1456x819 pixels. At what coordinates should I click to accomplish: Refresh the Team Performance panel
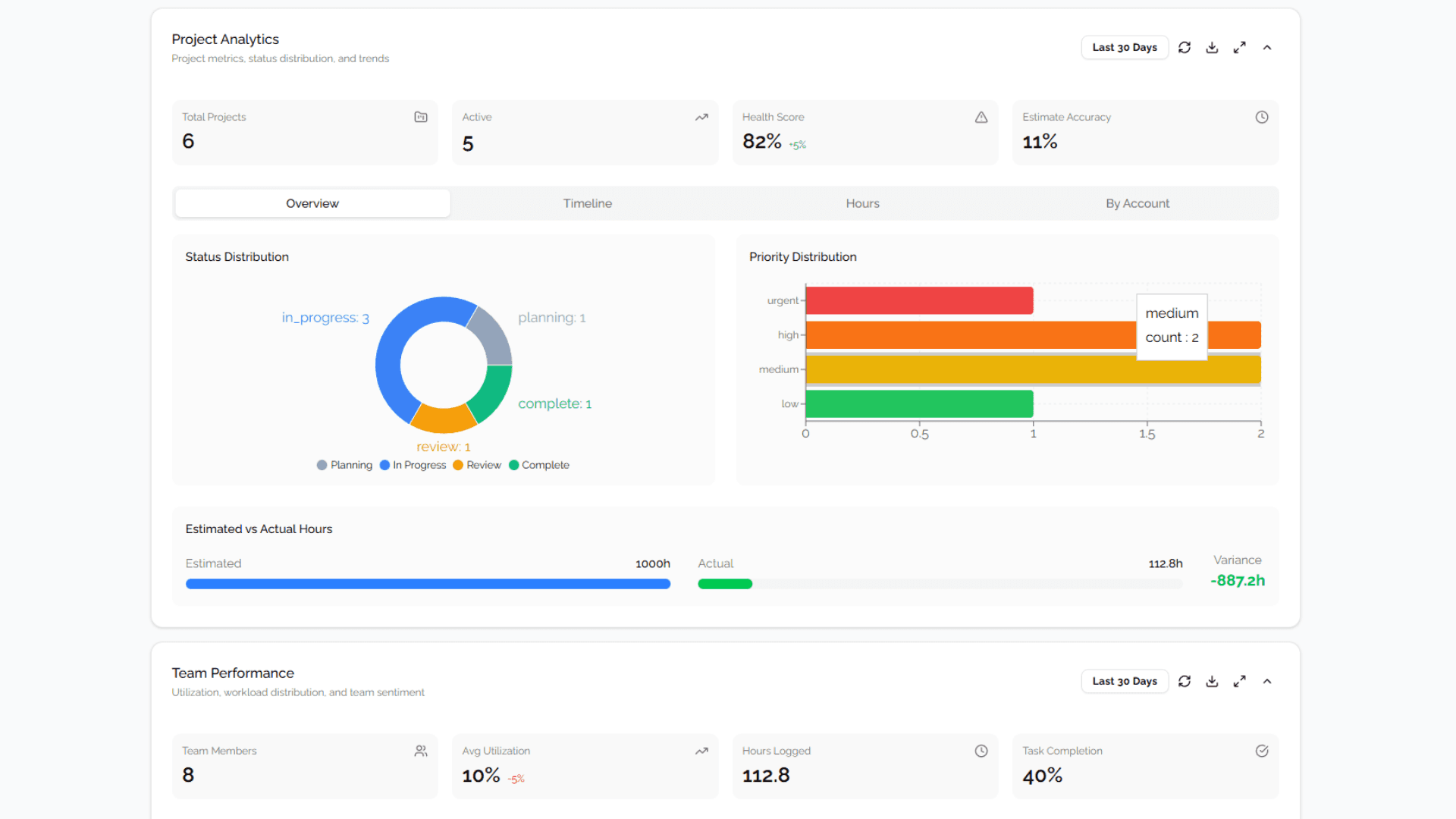click(x=1185, y=681)
